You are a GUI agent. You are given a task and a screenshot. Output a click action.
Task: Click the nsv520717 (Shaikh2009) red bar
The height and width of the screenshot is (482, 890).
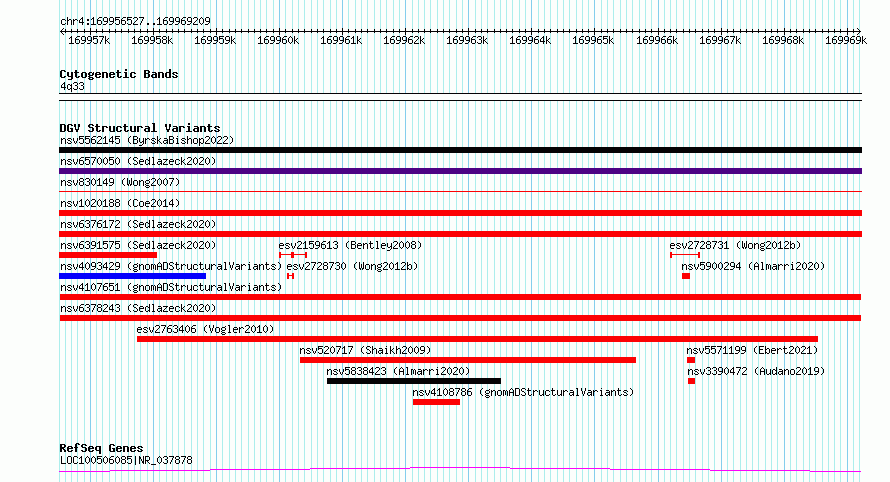point(468,360)
